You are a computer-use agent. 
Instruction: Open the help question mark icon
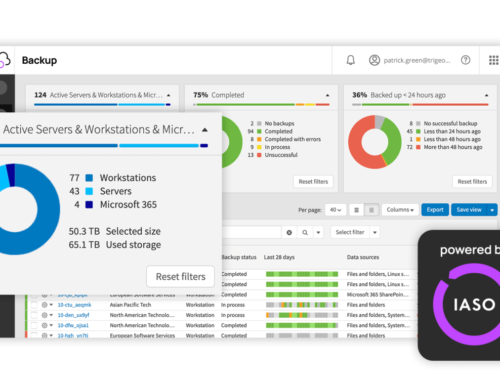click(465, 60)
